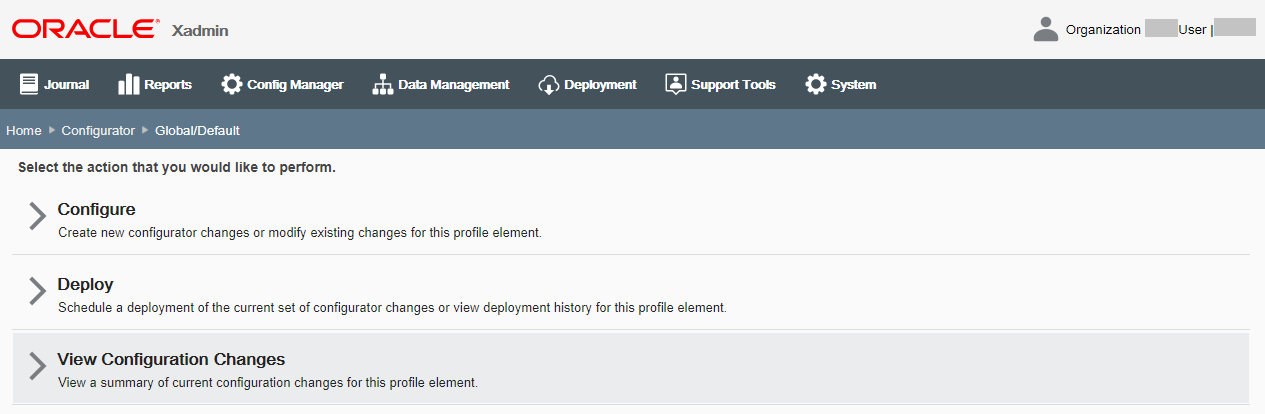Click the Data Management hierarchy icon

pos(382,84)
